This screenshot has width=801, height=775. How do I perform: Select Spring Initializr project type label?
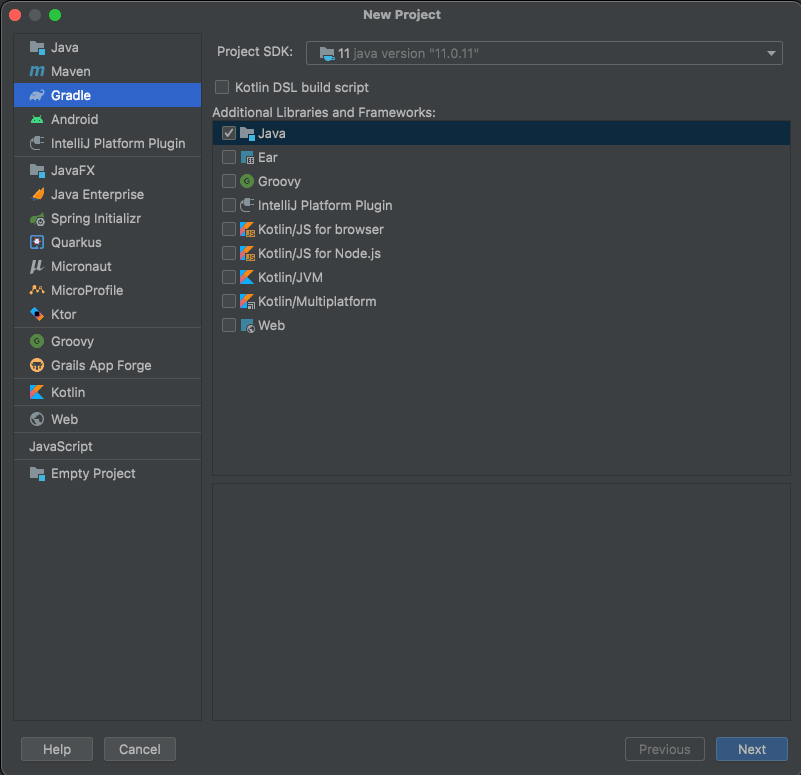[96, 219]
